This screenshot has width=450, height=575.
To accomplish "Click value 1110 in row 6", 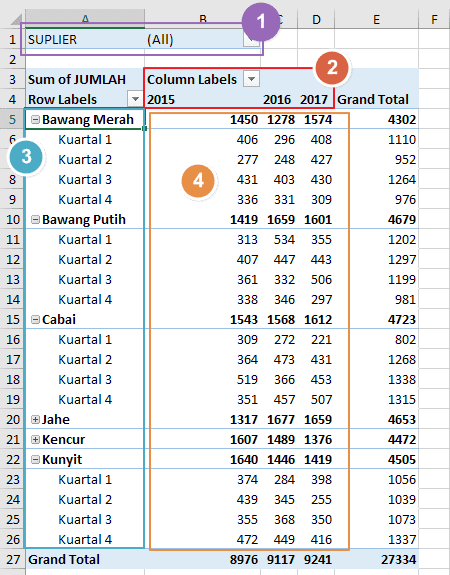I will pos(402,140).
